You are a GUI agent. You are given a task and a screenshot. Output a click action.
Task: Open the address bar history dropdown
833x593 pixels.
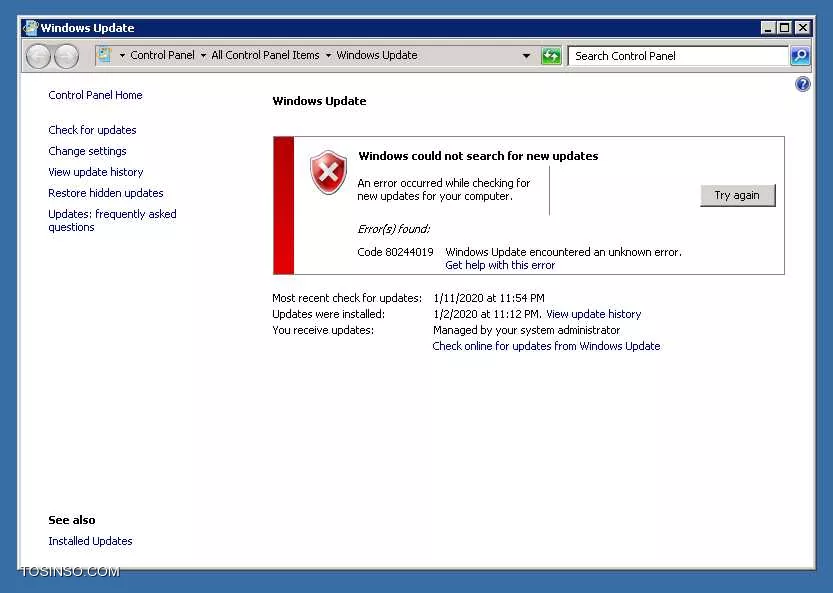tap(526, 55)
